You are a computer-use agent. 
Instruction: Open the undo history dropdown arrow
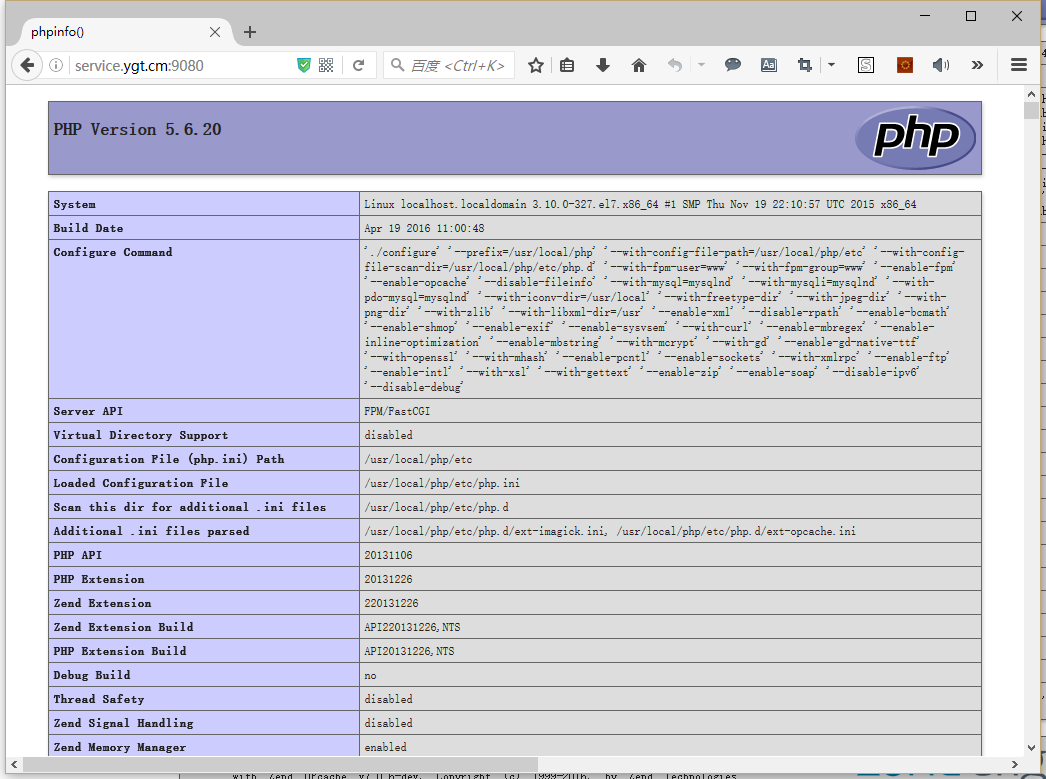(701, 65)
